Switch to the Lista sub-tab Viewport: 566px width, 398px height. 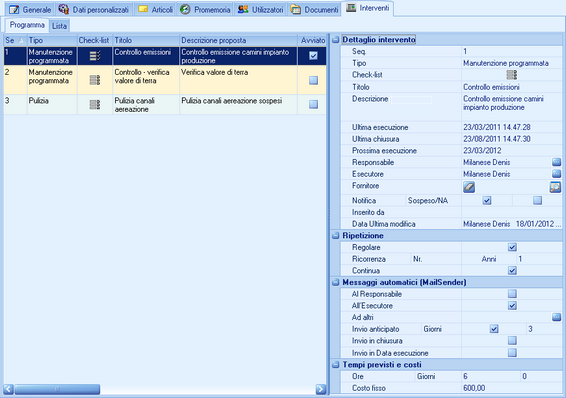(59, 26)
